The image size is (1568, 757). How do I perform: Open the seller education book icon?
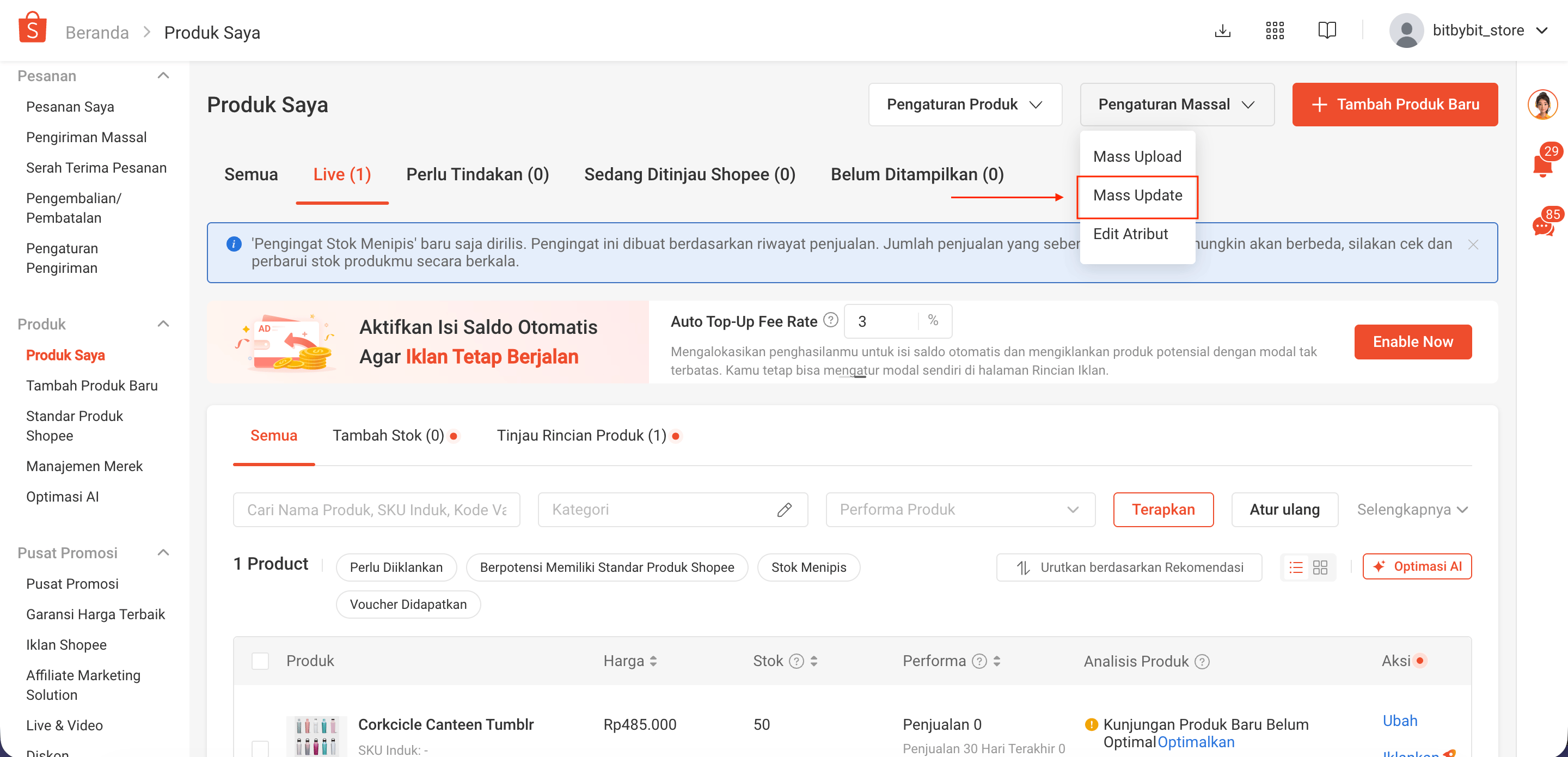1327,30
